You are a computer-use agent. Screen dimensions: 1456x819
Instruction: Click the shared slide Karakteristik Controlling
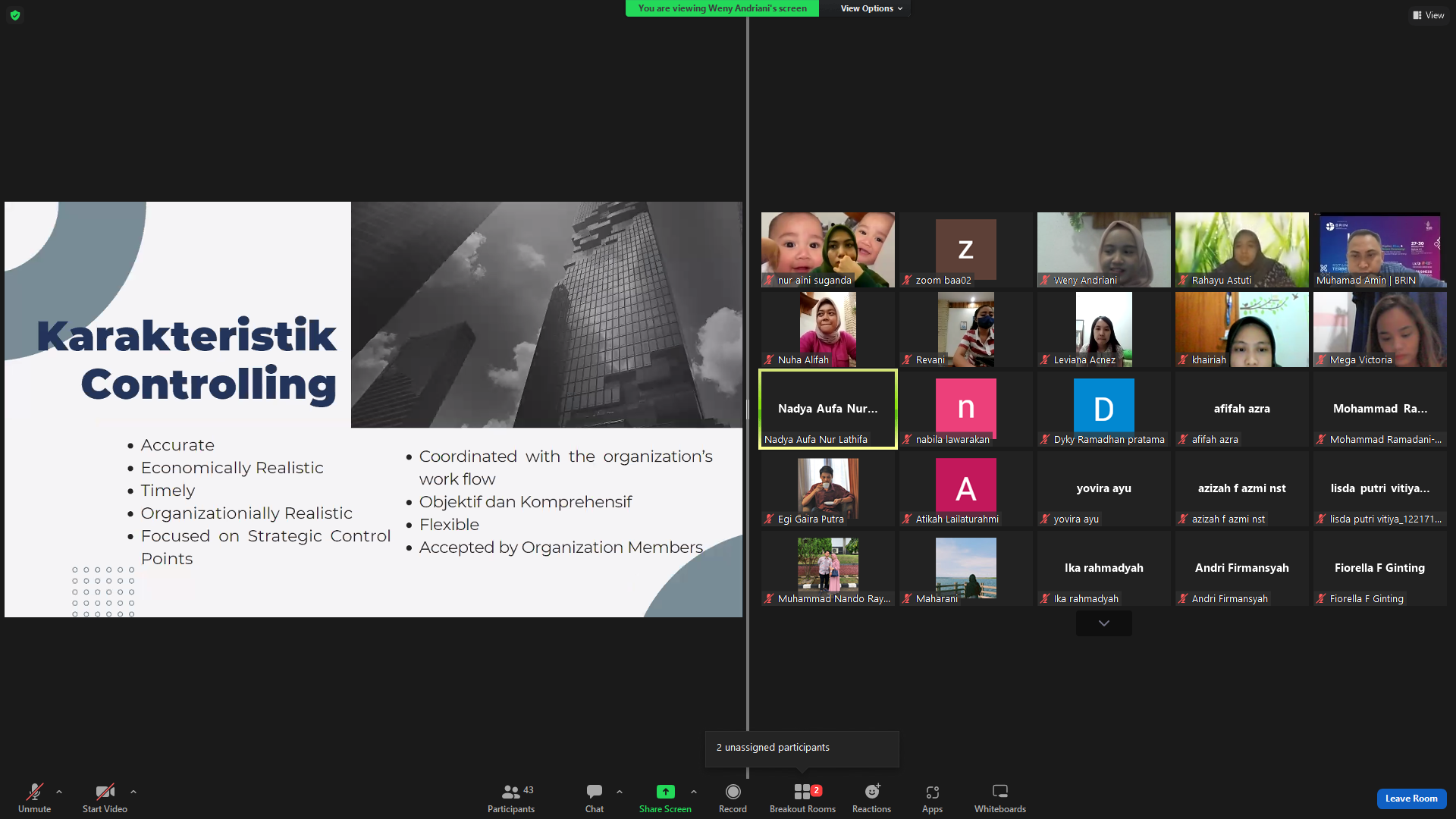pos(373,409)
